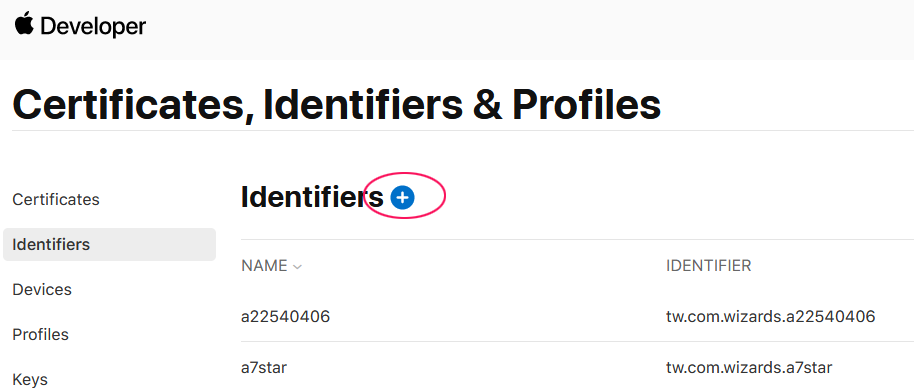
Task: Select Identifiers in the left sidebar
Action: (110, 244)
